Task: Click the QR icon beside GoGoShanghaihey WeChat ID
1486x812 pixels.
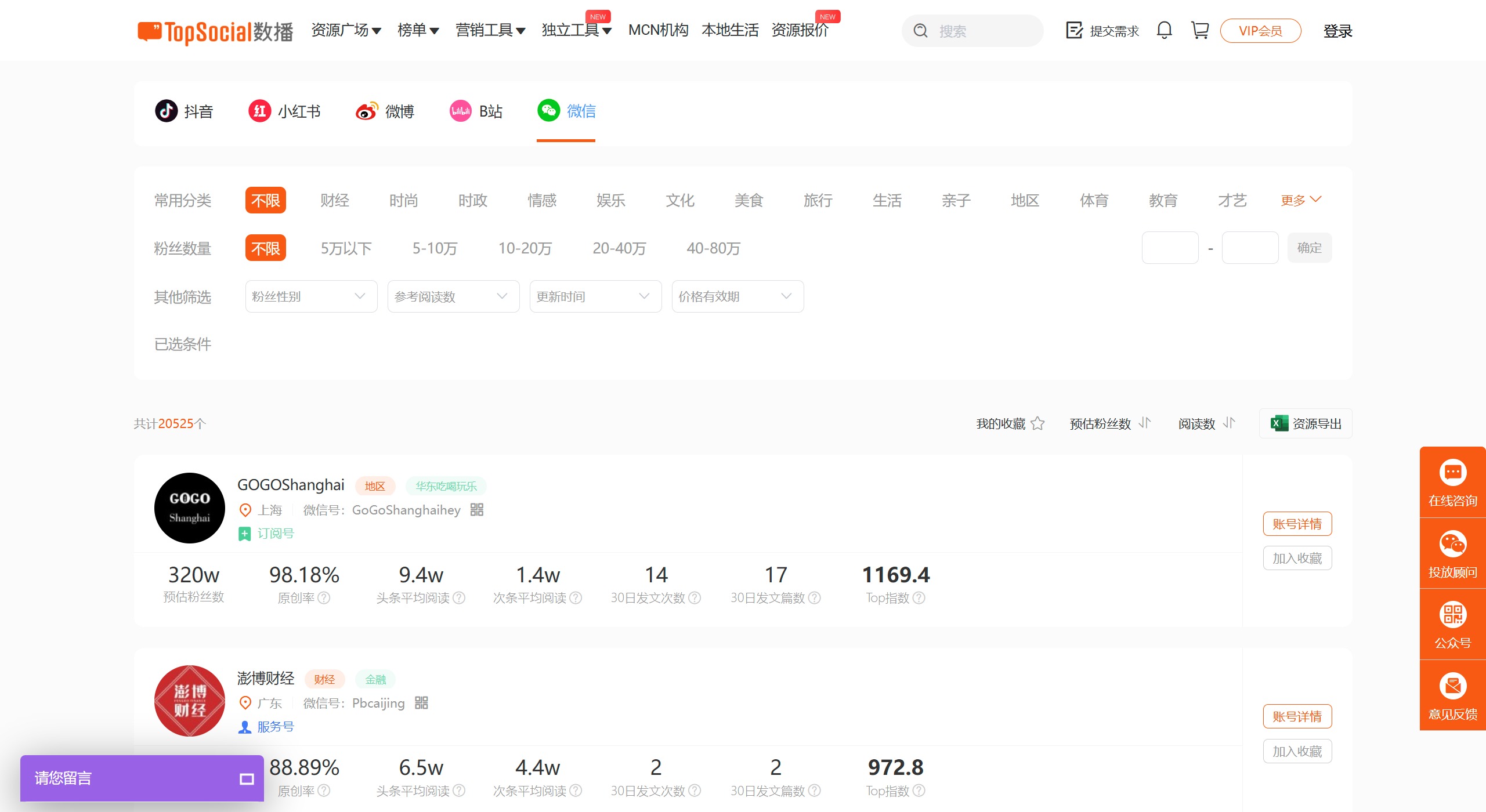Action: click(x=476, y=510)
